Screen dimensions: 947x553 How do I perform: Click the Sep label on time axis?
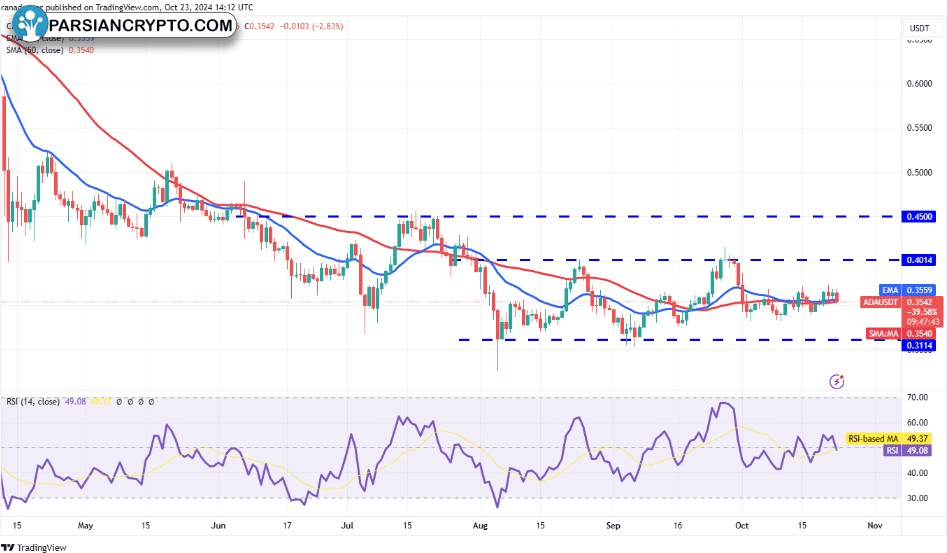613,526
